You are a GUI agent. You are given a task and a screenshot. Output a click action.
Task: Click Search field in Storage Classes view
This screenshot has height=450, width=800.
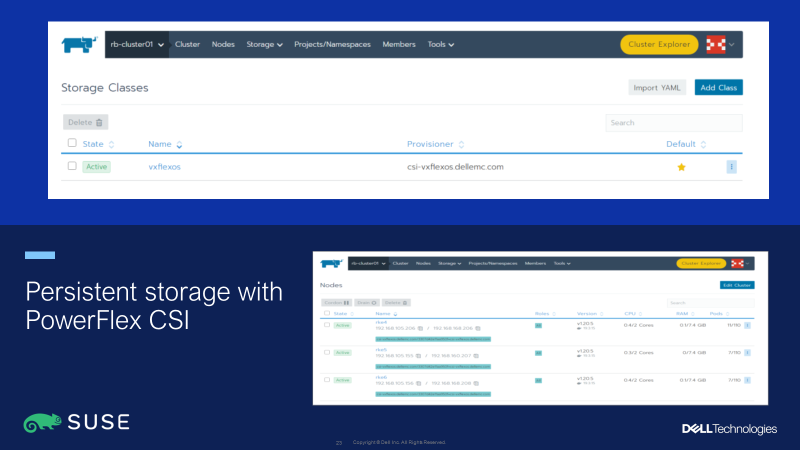tap(673, 123)
